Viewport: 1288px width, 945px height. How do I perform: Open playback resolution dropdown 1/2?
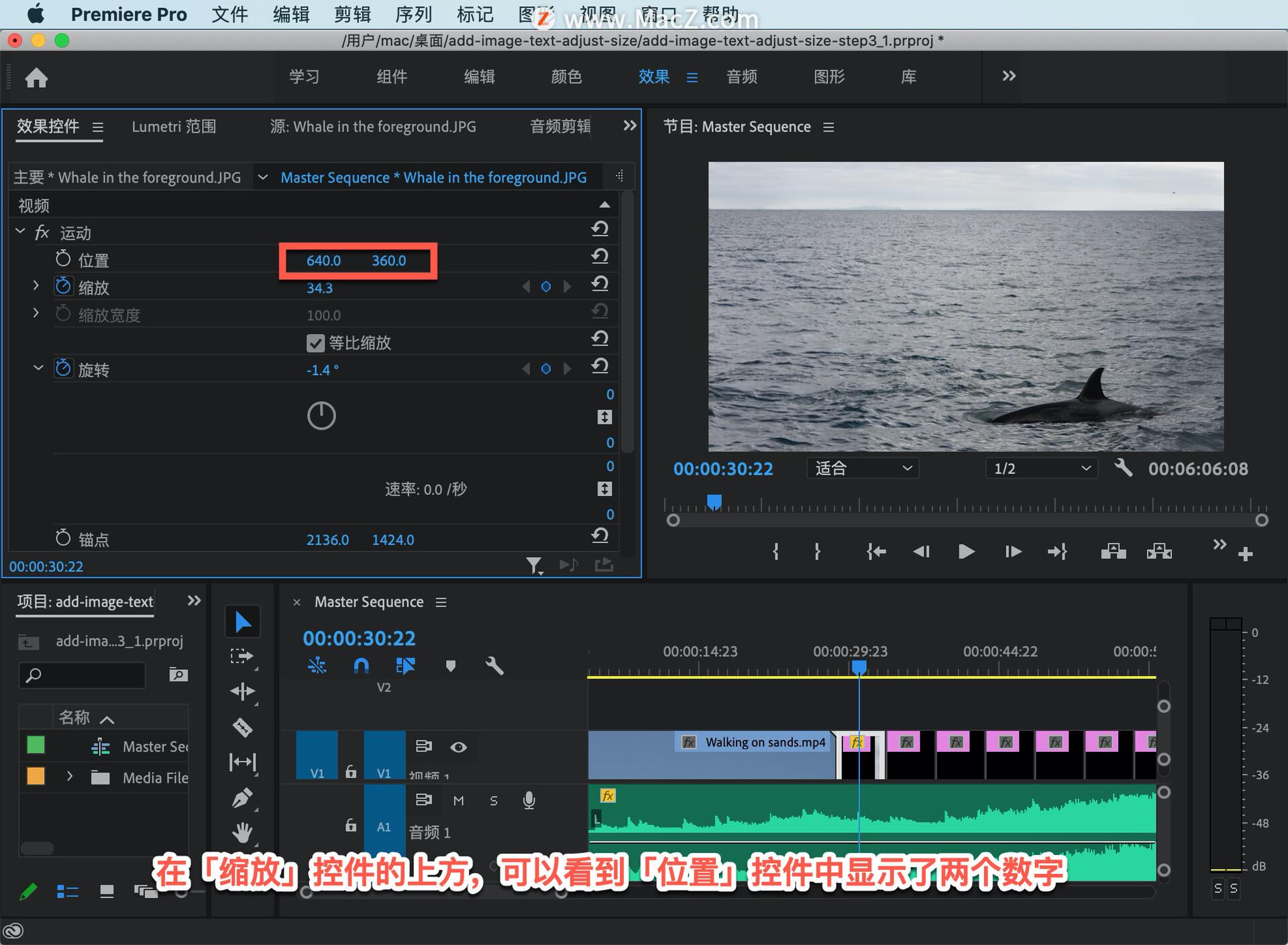[x=1041, y=468]
